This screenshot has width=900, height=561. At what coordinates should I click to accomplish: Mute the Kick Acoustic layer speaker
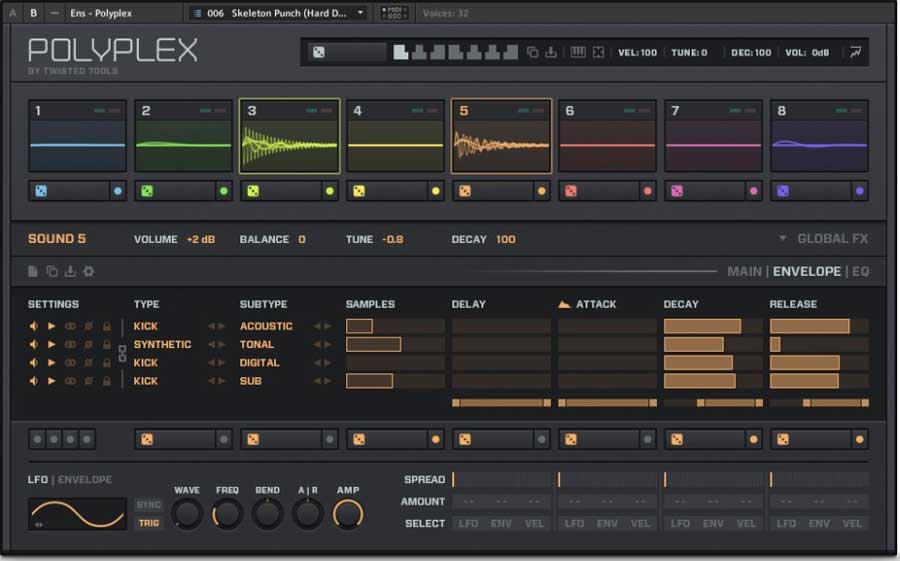coord(34,326)
